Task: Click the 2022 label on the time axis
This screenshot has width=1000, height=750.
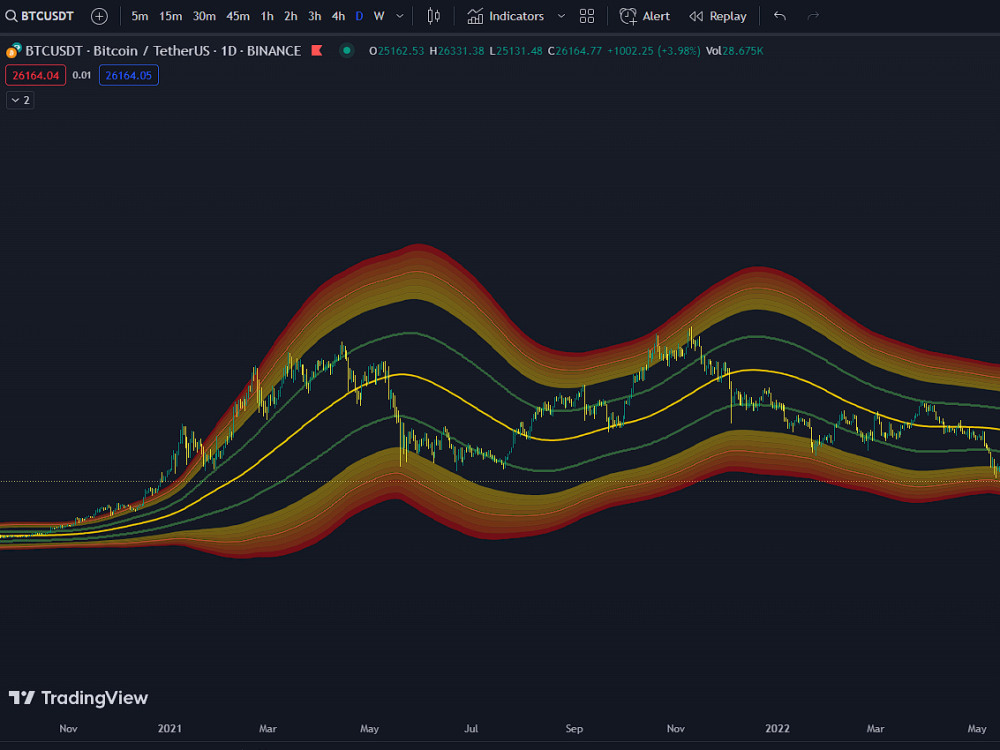Action: (777, 729)
